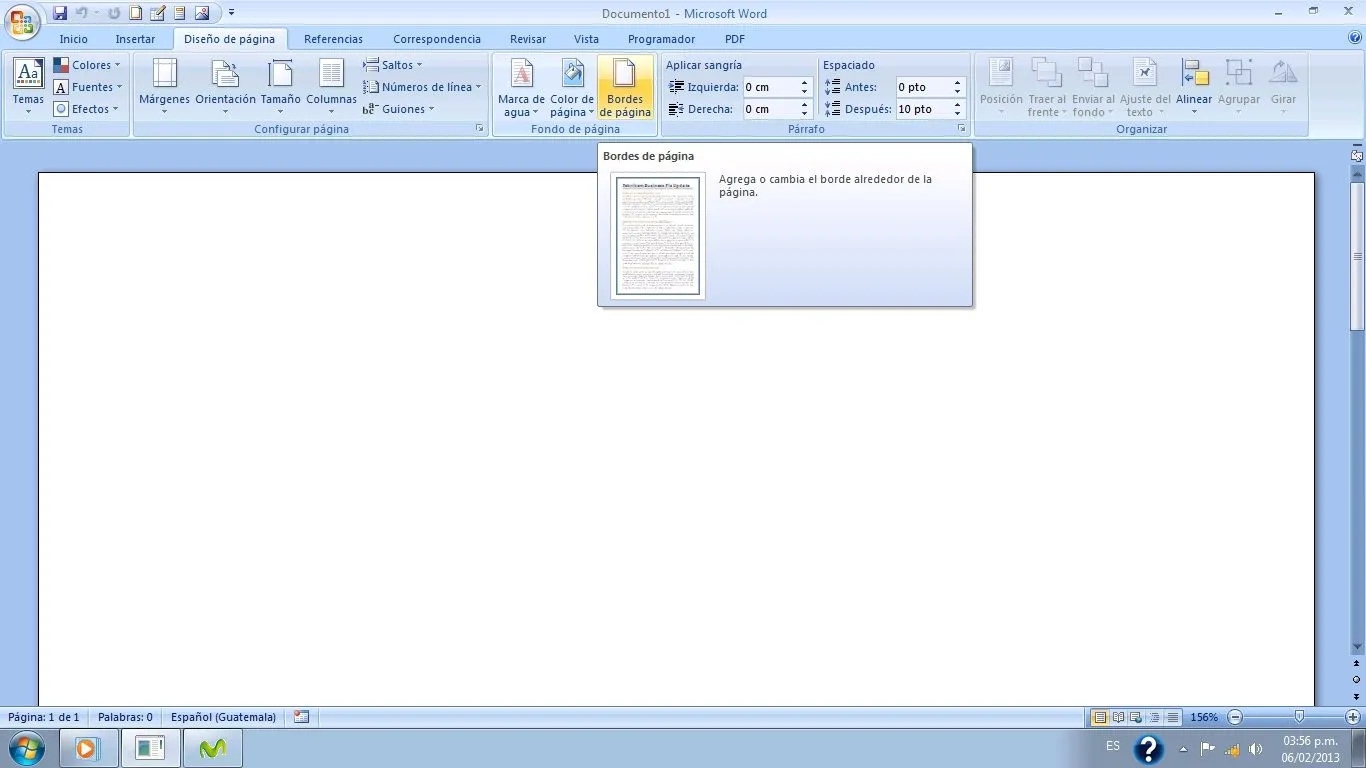The height and width of the screenshot is (768, 1366).
Task: Open Word Help question mark icon
Action: [1355, 38]
